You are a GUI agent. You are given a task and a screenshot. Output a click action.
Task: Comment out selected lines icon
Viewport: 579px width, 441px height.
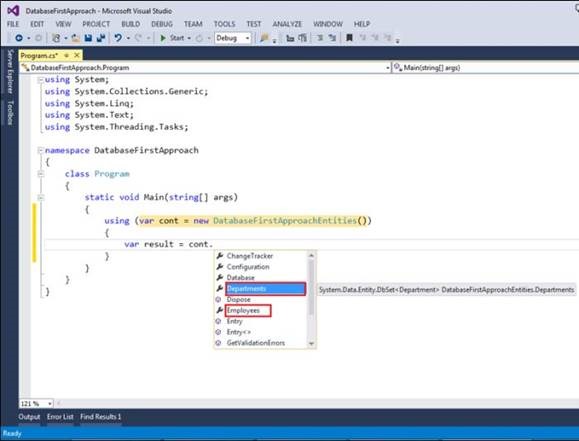[320, 38]
